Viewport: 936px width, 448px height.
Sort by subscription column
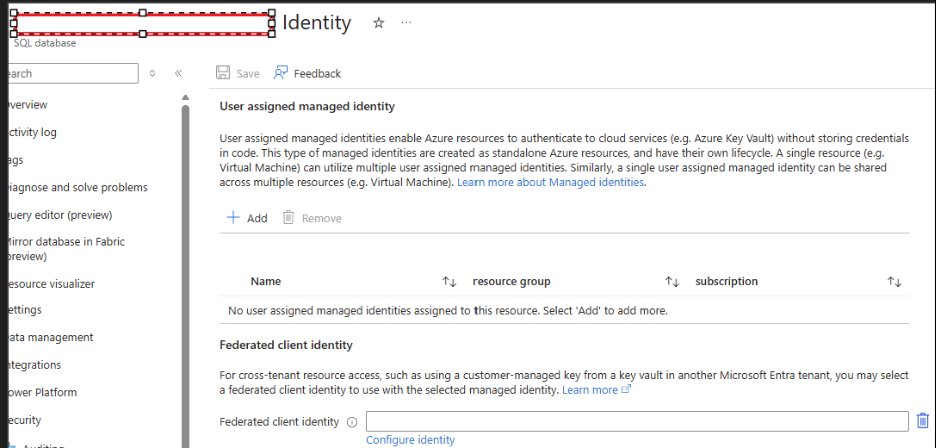pos(894,282)
